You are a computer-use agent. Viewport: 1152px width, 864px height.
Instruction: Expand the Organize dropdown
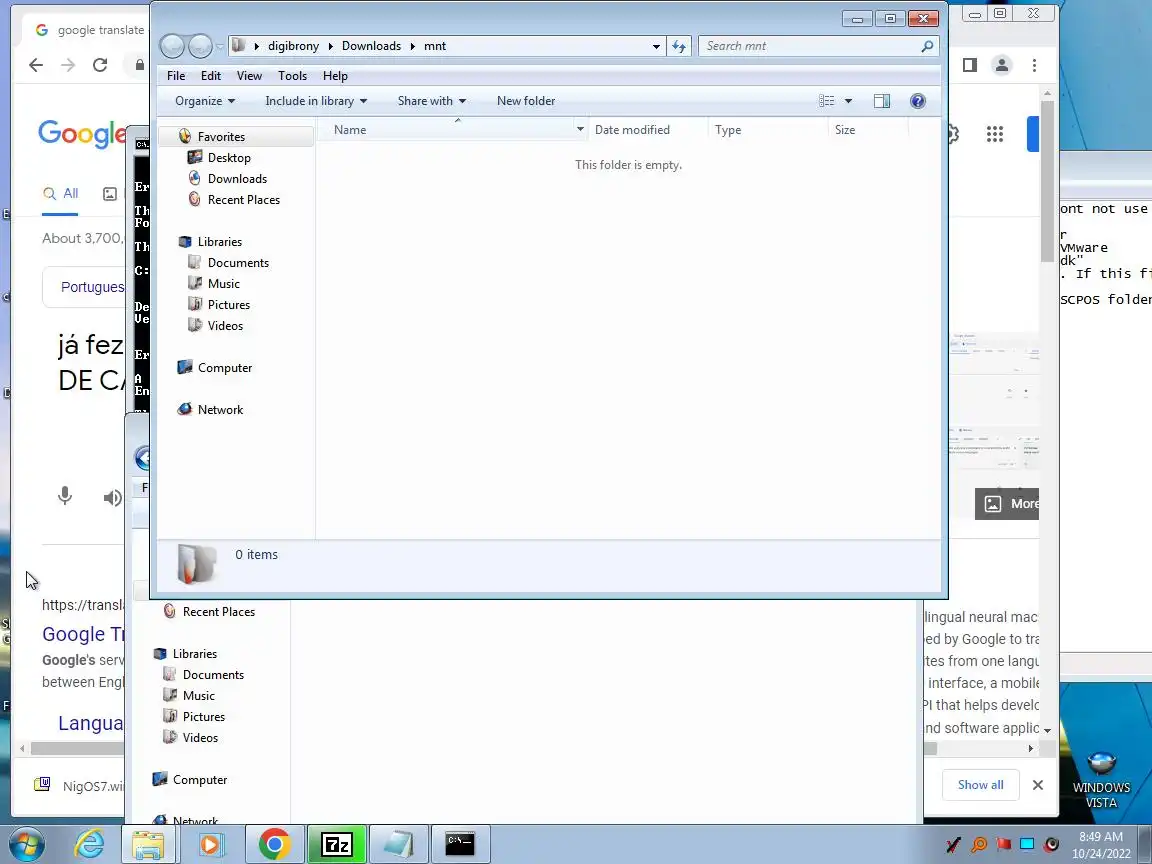click(205, 101)
